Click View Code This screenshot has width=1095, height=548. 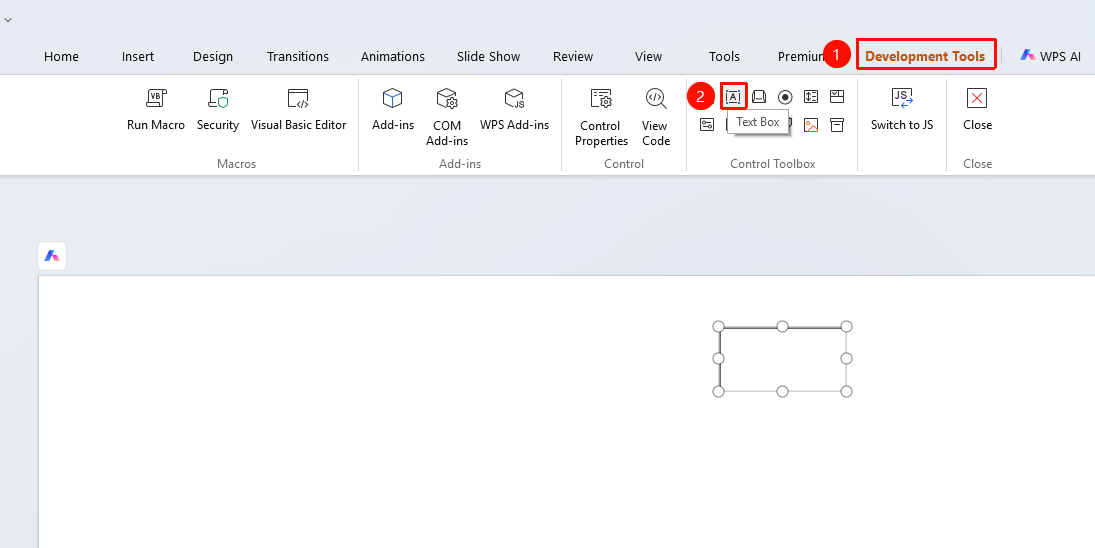click(656, 117)
